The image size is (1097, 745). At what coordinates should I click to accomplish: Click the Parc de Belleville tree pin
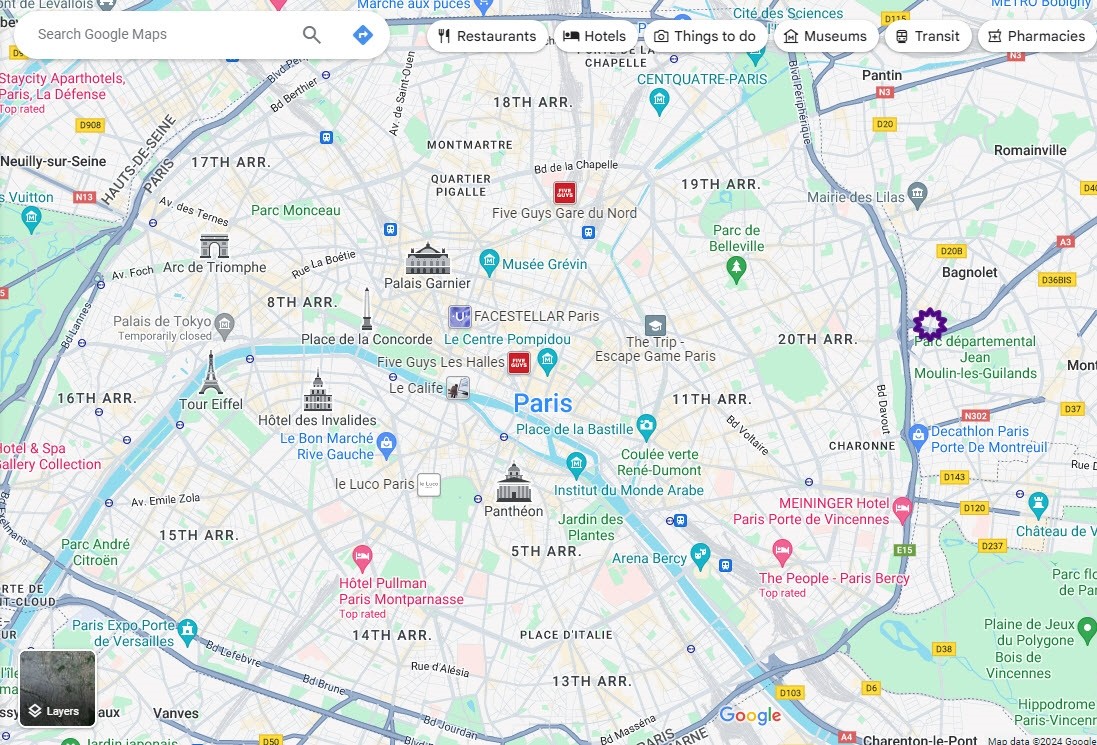click(735, 269)
